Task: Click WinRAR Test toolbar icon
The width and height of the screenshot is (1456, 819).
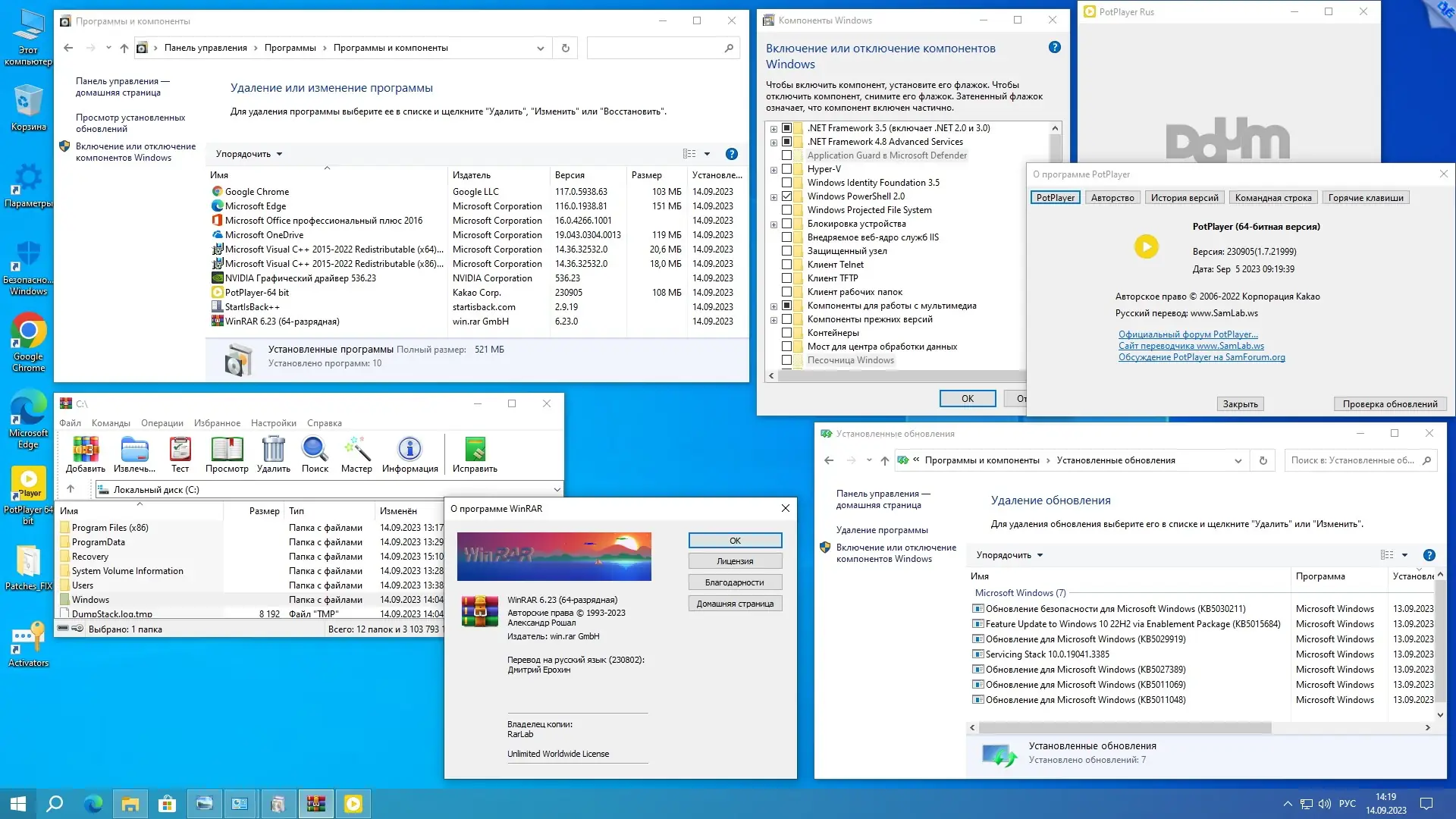Action: point(180,454)
